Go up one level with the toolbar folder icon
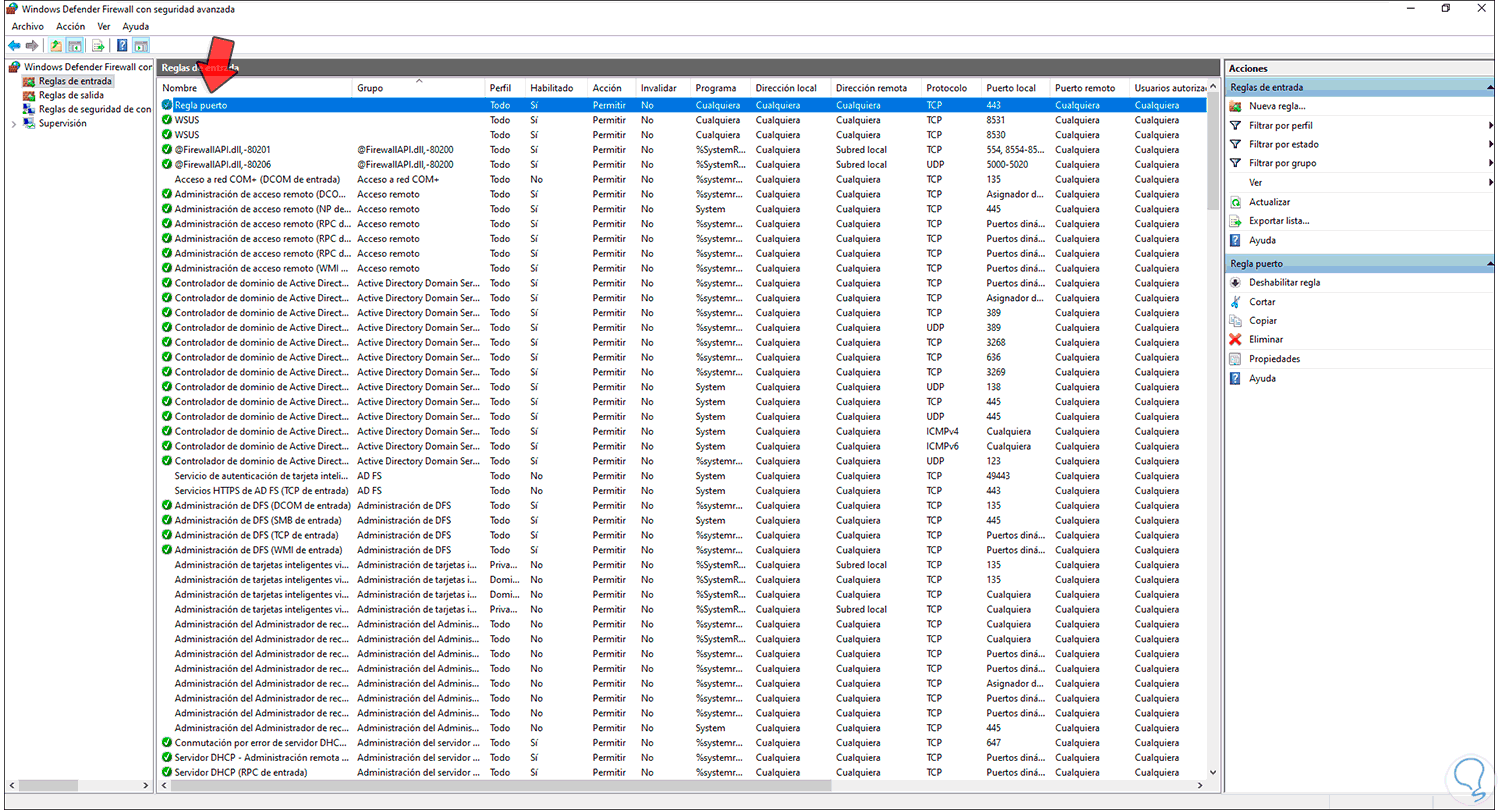This screenshot has width=1500, height=810. [56, 45]
